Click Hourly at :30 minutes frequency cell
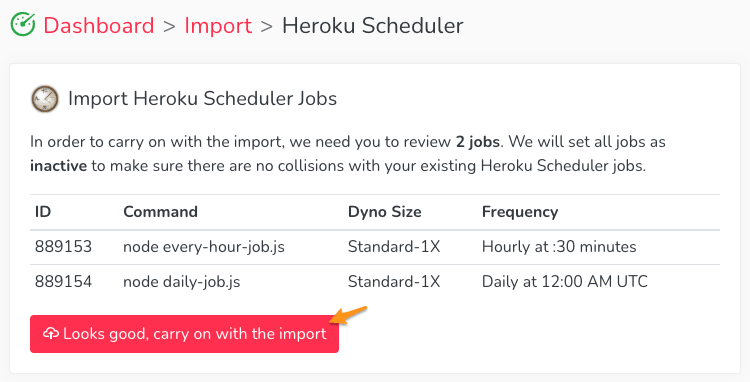Screen dimensions: 750x382 [559, 247]
